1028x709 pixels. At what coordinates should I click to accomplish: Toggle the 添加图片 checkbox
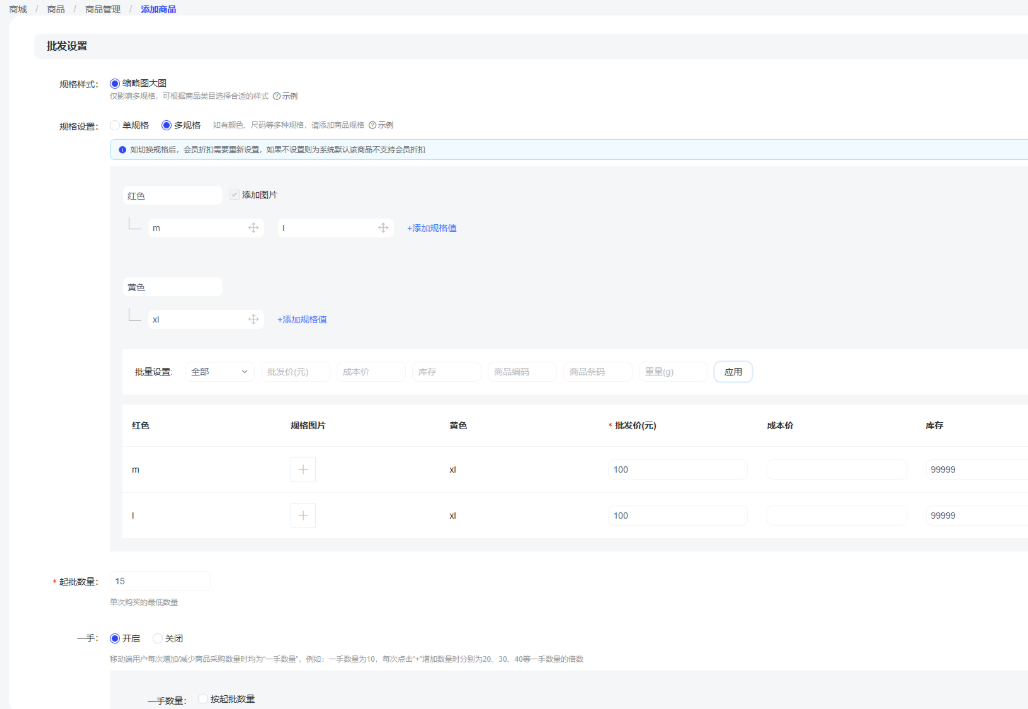pyautogui.click(x=234, y=195)
